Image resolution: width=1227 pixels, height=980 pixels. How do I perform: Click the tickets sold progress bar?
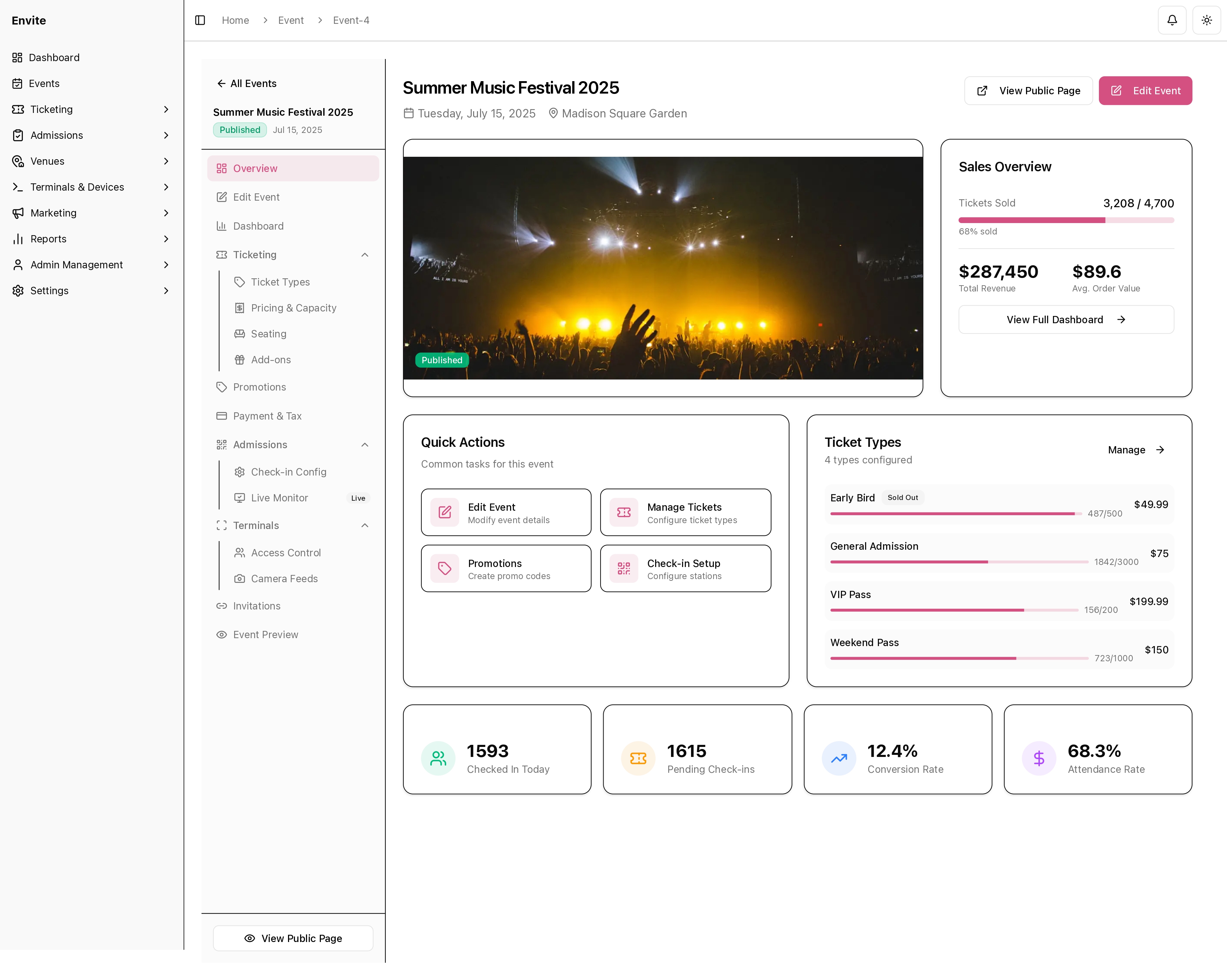click(1066, 220)
